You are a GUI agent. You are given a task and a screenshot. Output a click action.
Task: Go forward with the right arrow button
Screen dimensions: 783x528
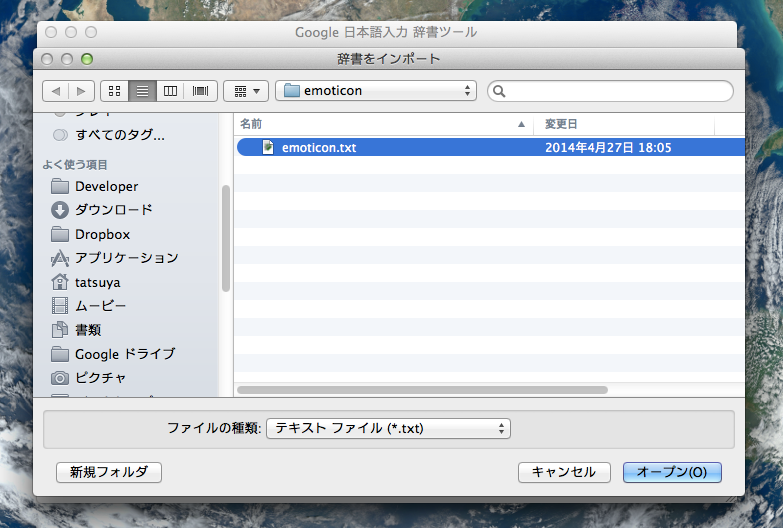point(81,91)
